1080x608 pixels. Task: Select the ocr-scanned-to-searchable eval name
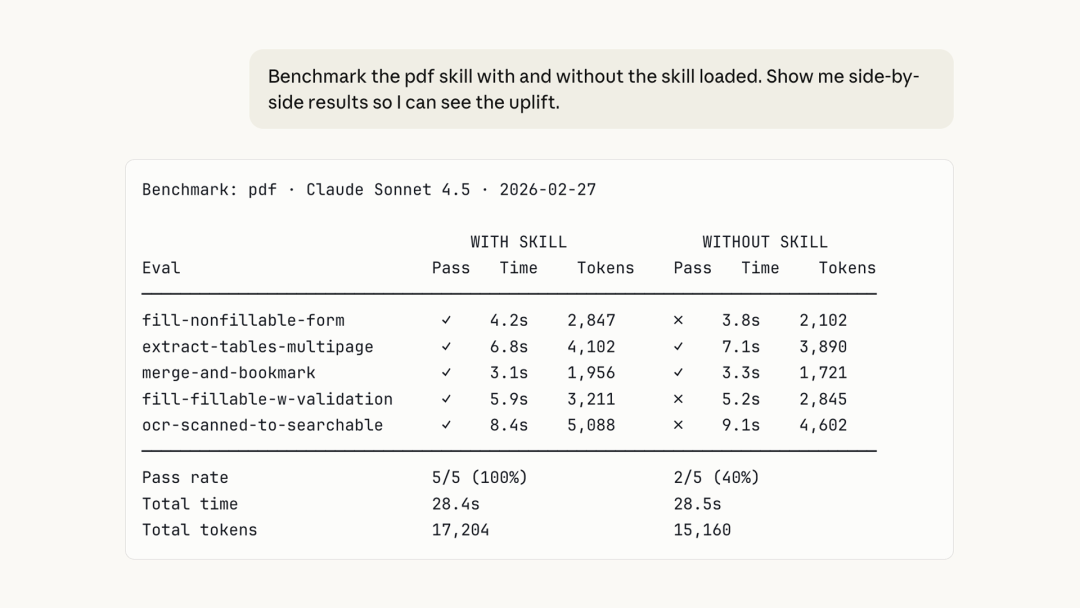[x=262, y=424]
